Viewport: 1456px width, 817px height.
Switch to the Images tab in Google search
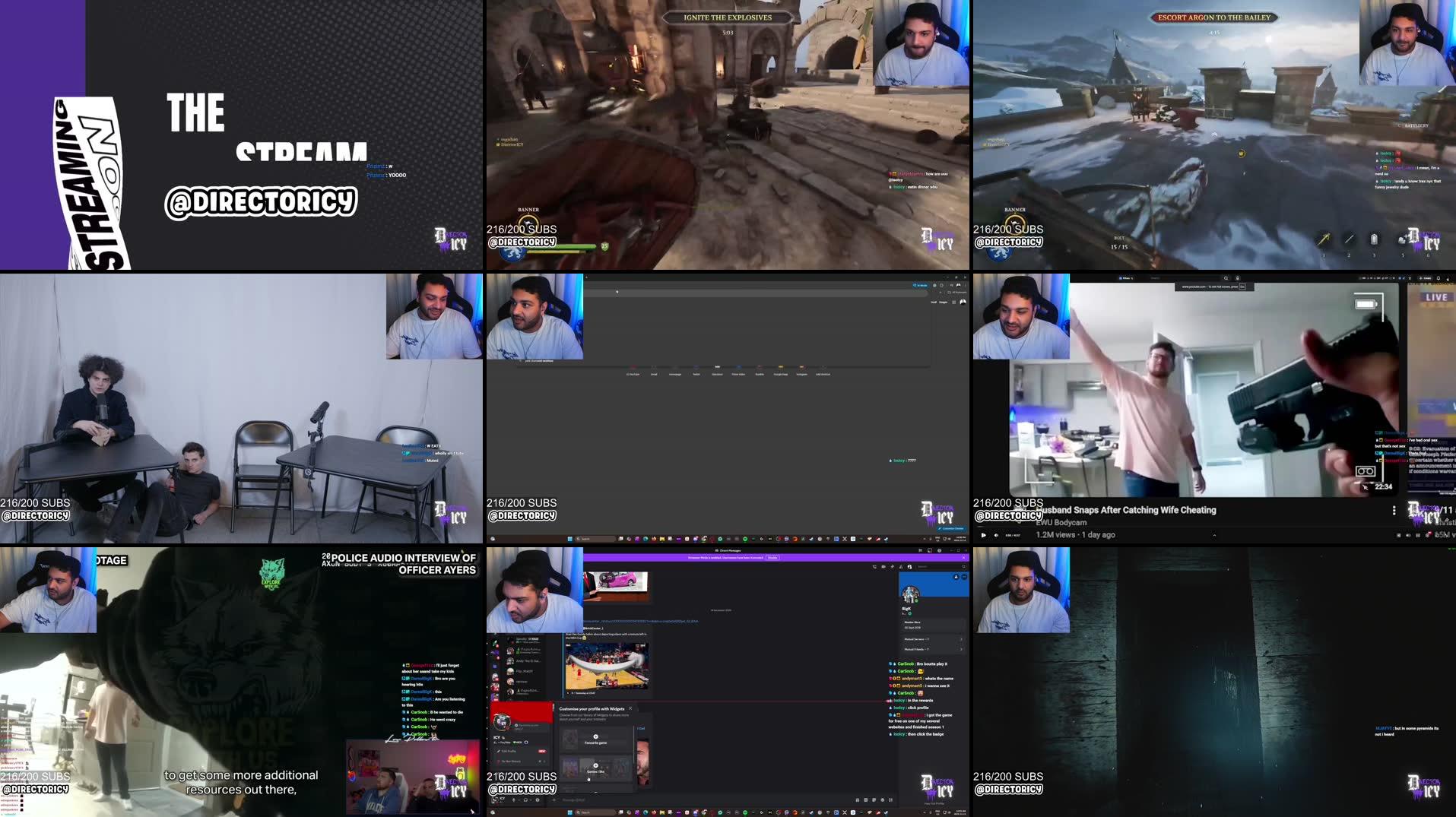pyautogui.click(x=943, y=302)
